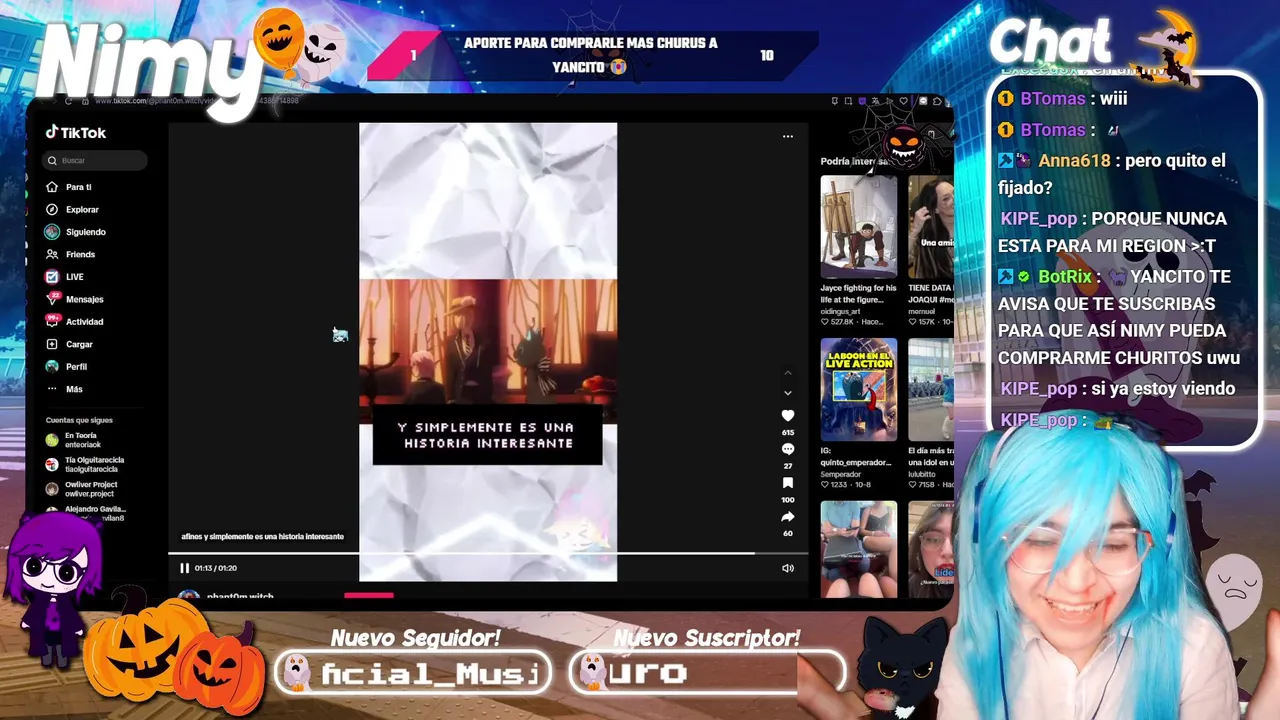This screenshot has height=720, width=1280.
Task: Open the comments bubble icon
Action: click(x=788, y=449)
